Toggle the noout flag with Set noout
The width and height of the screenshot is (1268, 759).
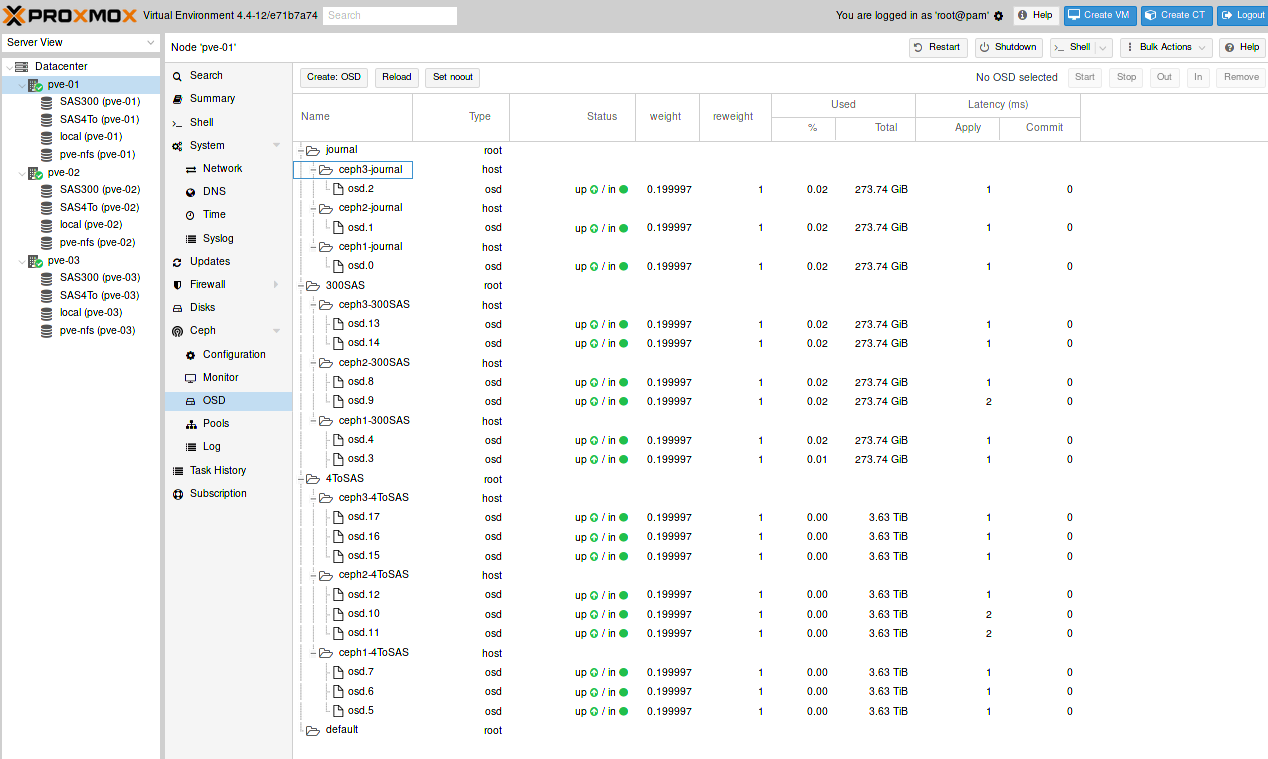click(454, 77)
